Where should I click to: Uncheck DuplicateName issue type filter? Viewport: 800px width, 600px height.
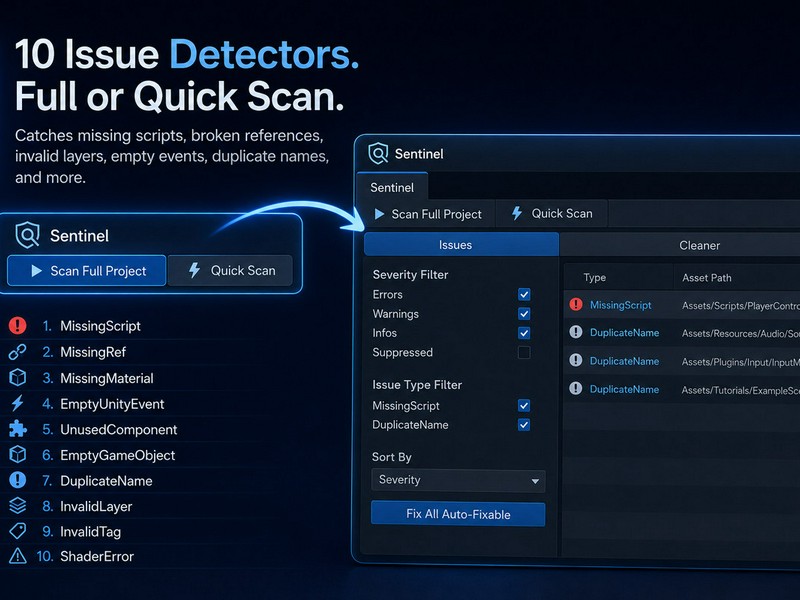coord(524,425)
